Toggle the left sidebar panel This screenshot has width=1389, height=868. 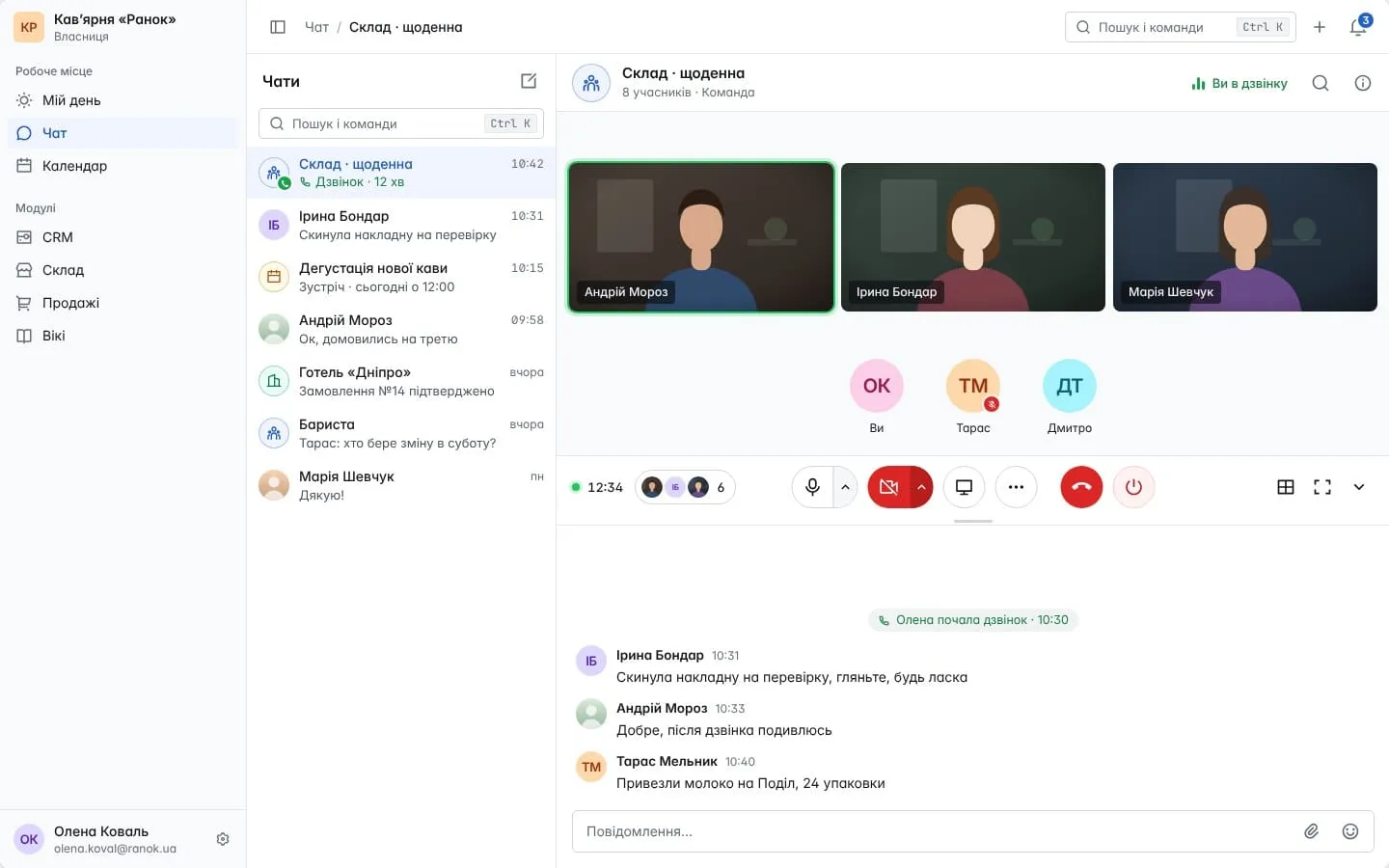coord(278,27)
